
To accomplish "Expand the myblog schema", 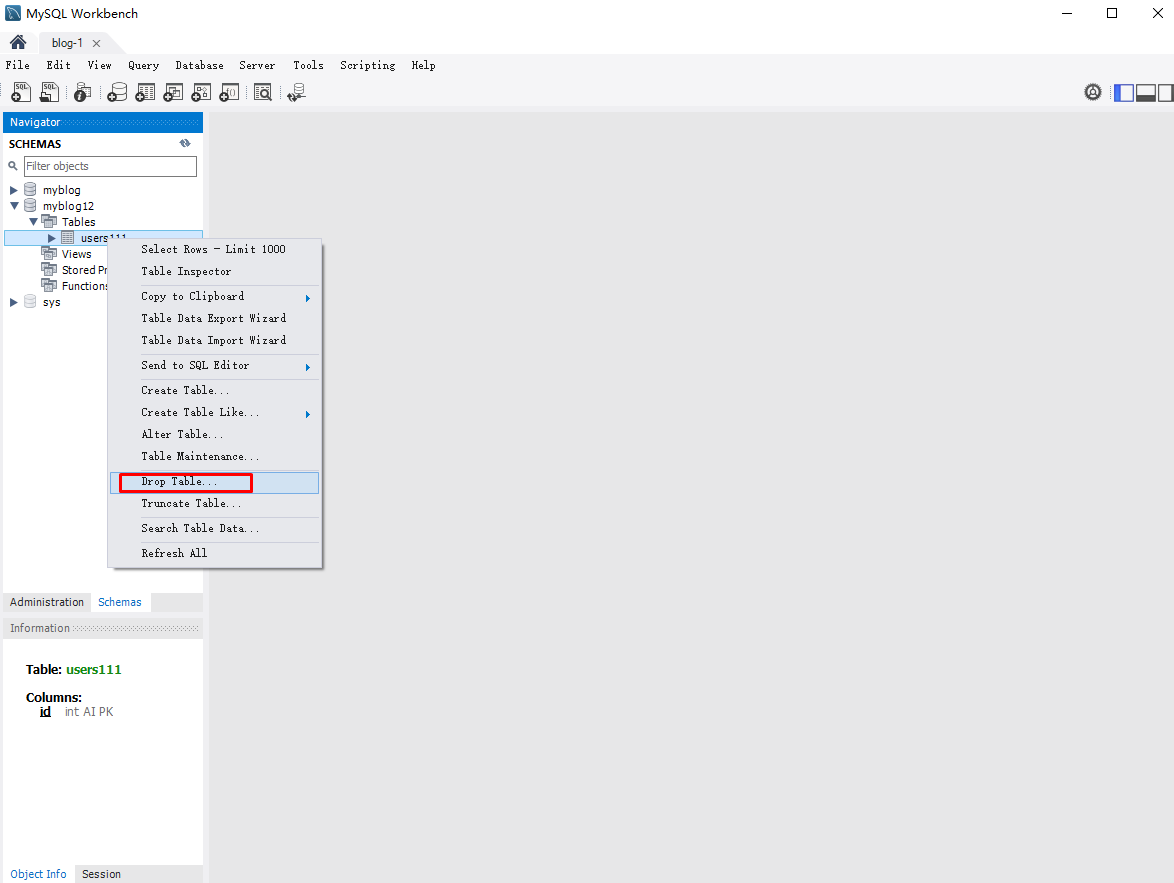I will pos(13,190).
